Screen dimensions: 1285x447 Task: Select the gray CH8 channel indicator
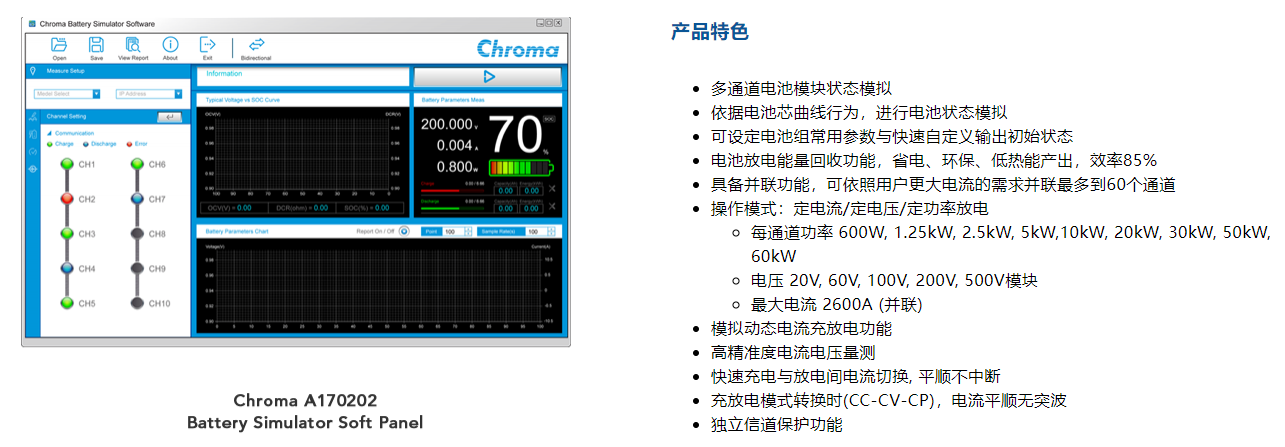coord(137,234)
